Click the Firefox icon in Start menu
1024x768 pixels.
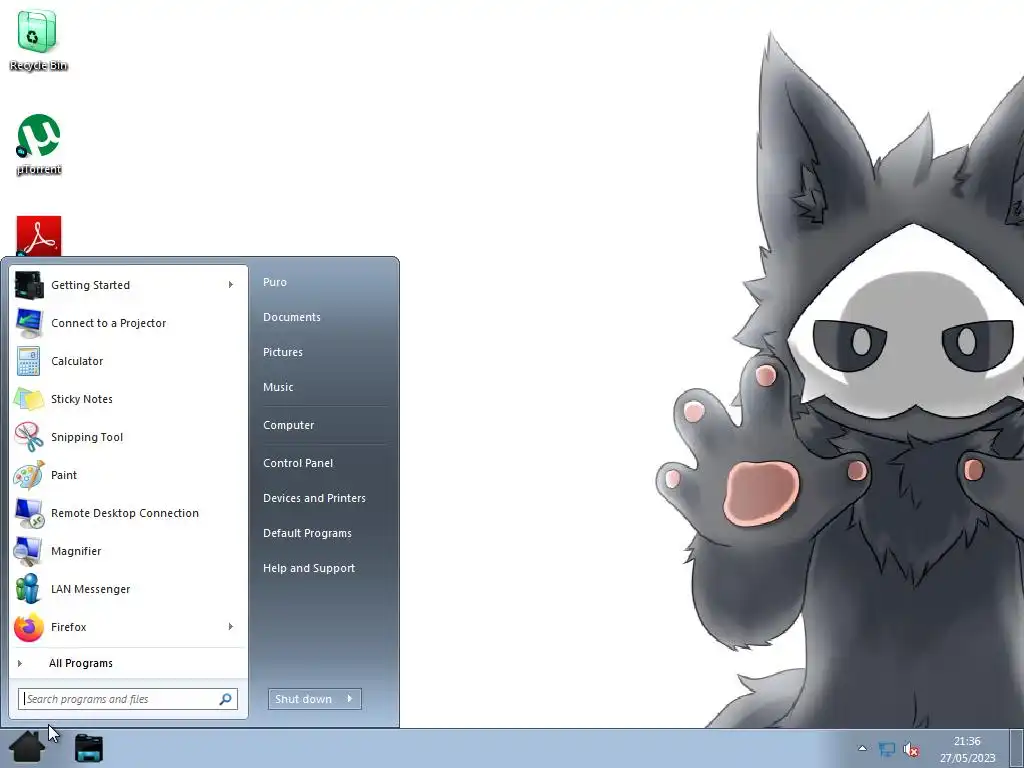pos(29,627)
